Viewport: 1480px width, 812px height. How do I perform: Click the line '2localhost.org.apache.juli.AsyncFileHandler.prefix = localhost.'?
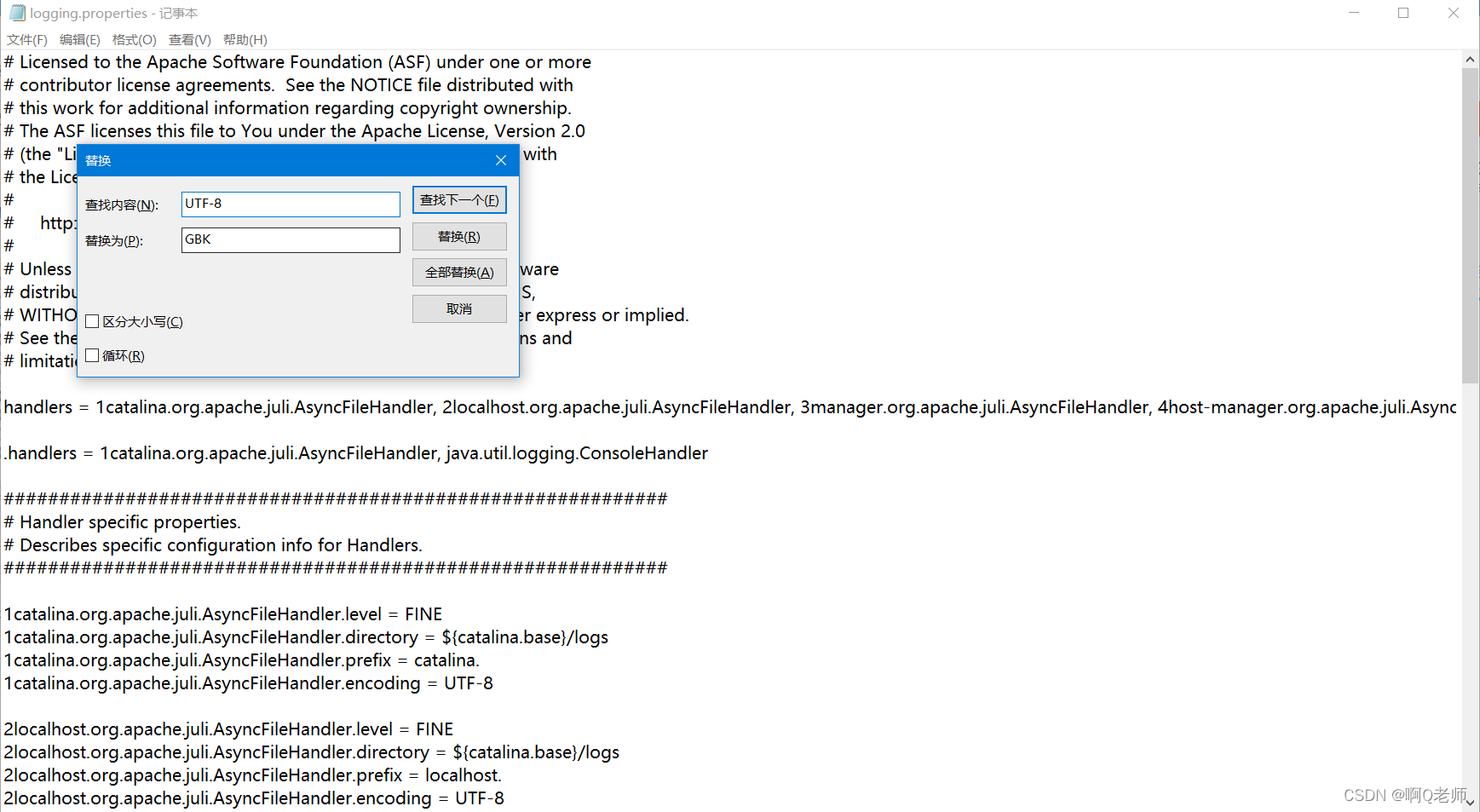tap(253, 775)
